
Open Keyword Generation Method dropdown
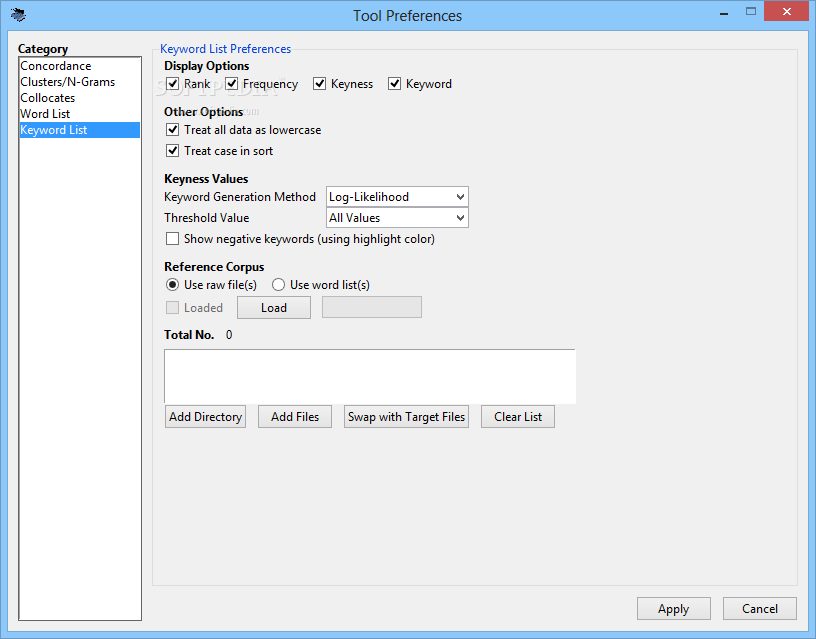pos(397,197)
